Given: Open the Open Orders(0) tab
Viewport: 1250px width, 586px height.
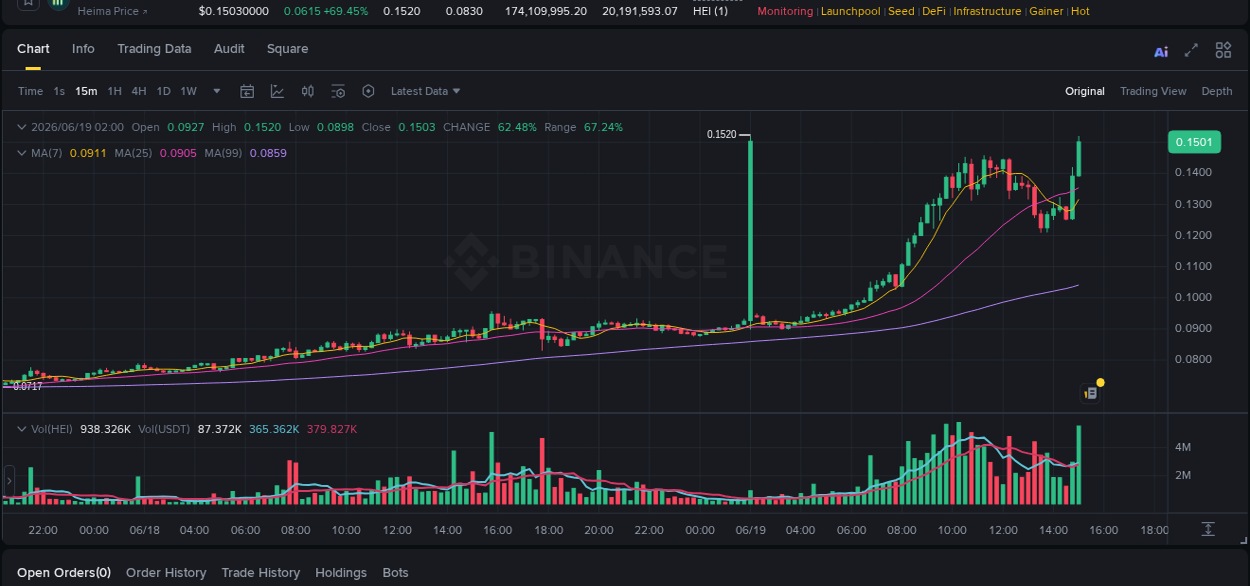Looking at the screenshot, I should (x=64, y=573).
